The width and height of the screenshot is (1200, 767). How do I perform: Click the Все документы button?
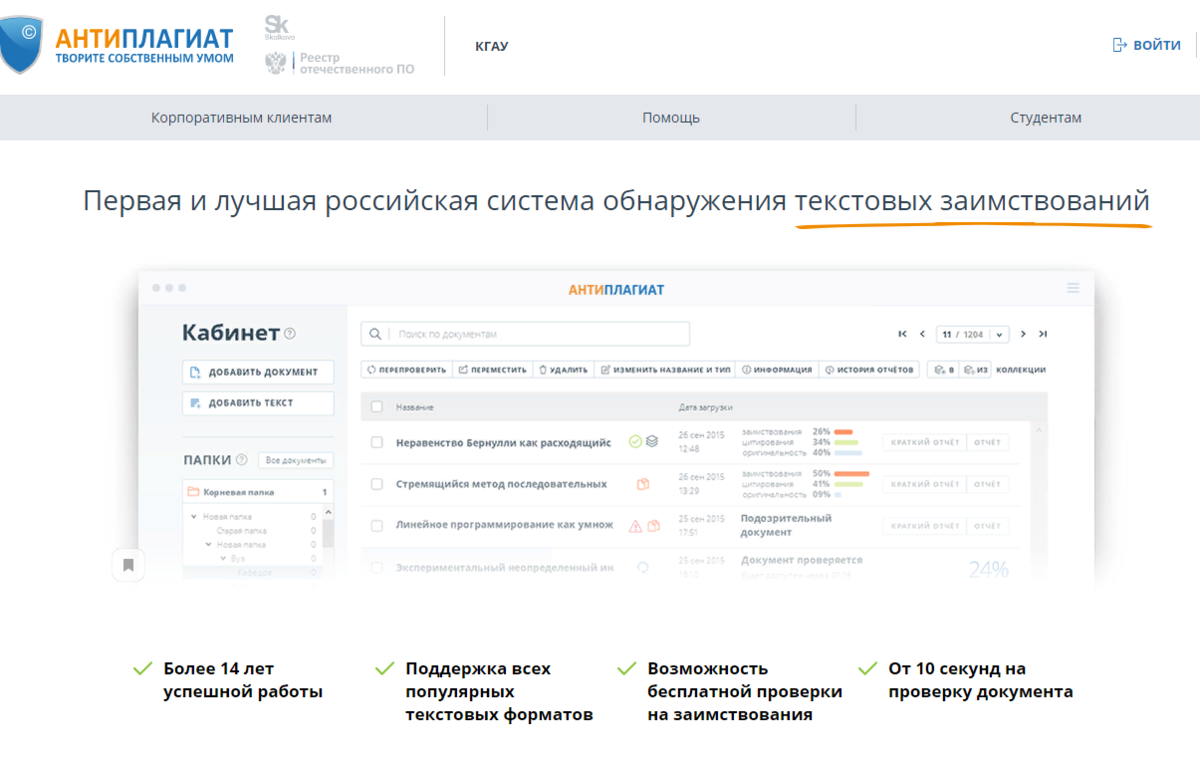pos(296,460)
